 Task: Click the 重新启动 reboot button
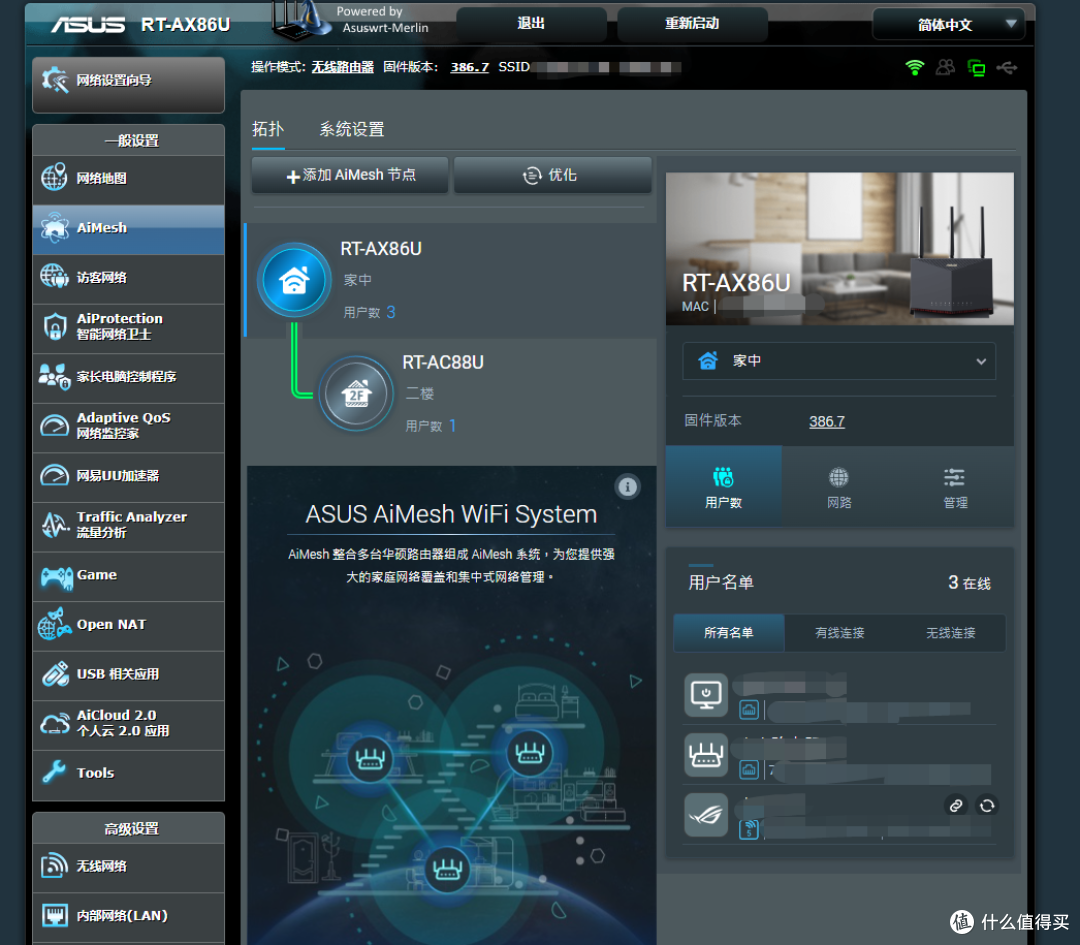coord(692,24)
